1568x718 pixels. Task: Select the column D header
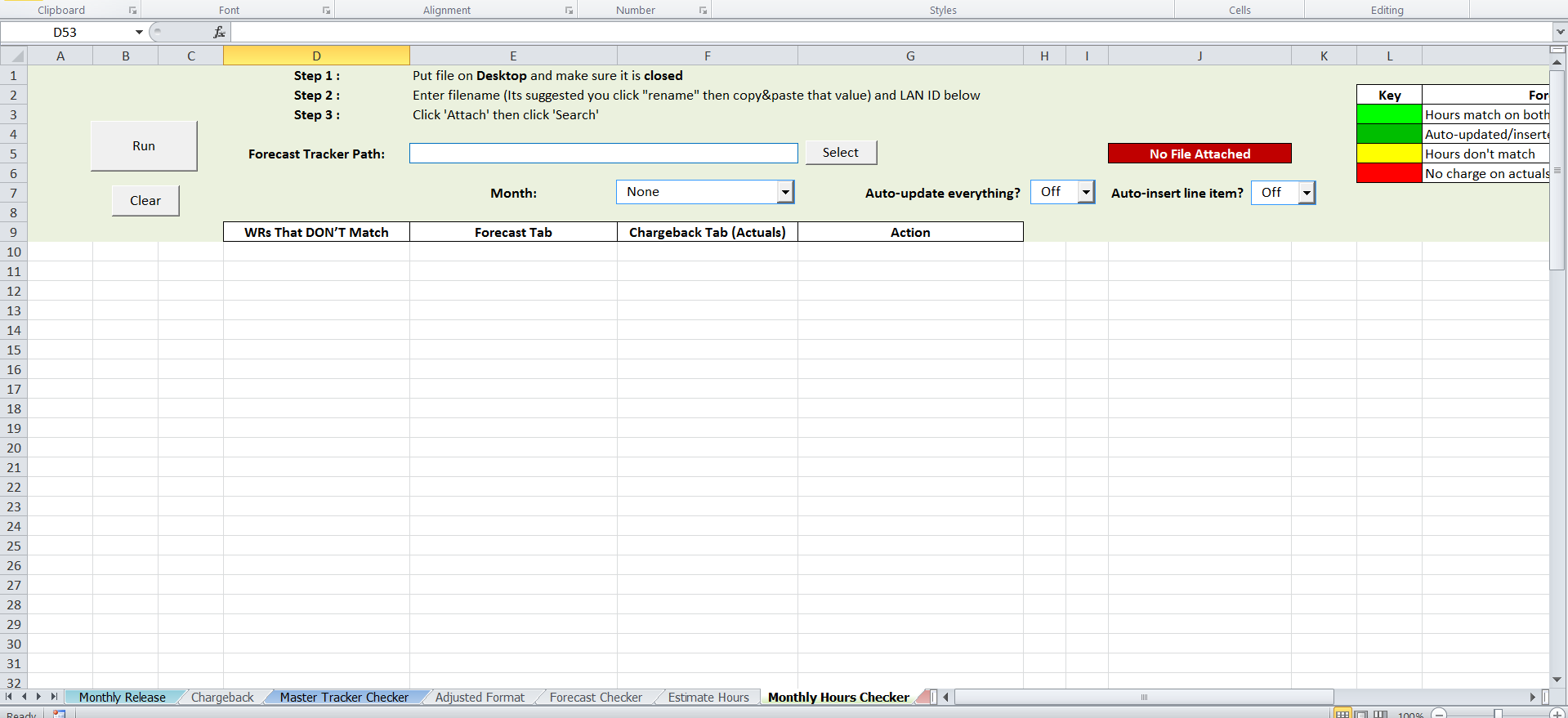[x=316, y=56]
